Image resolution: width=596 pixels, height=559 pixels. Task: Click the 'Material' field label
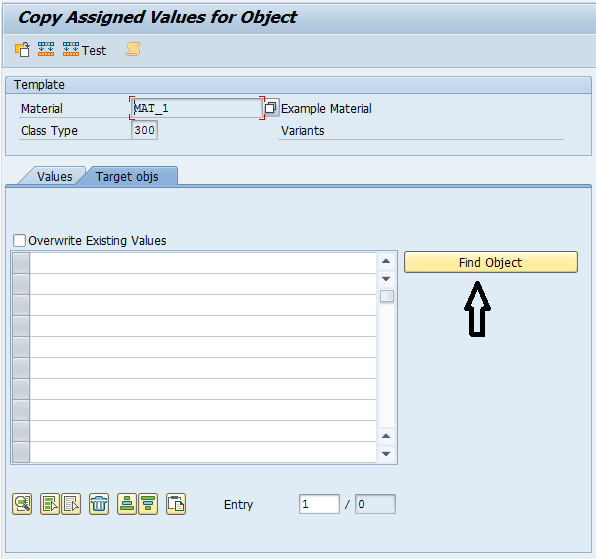(41, 109)
